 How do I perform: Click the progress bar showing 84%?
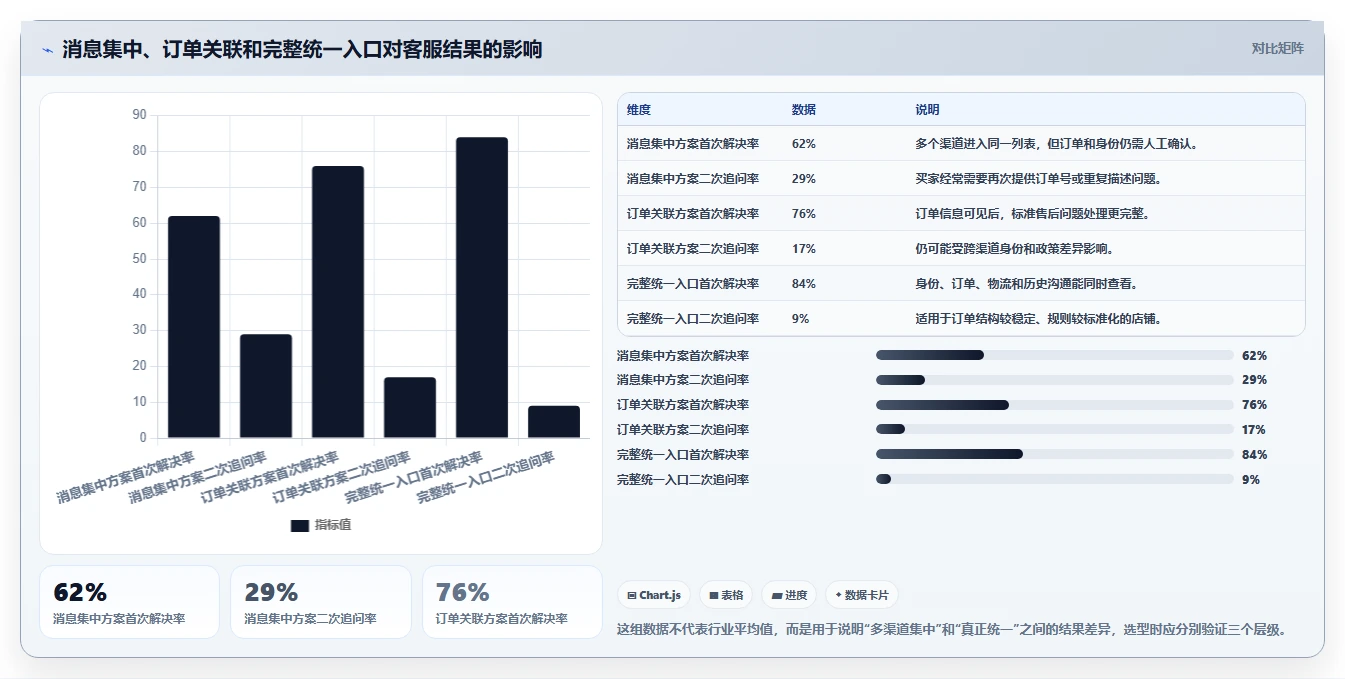tap(1054, 455)
